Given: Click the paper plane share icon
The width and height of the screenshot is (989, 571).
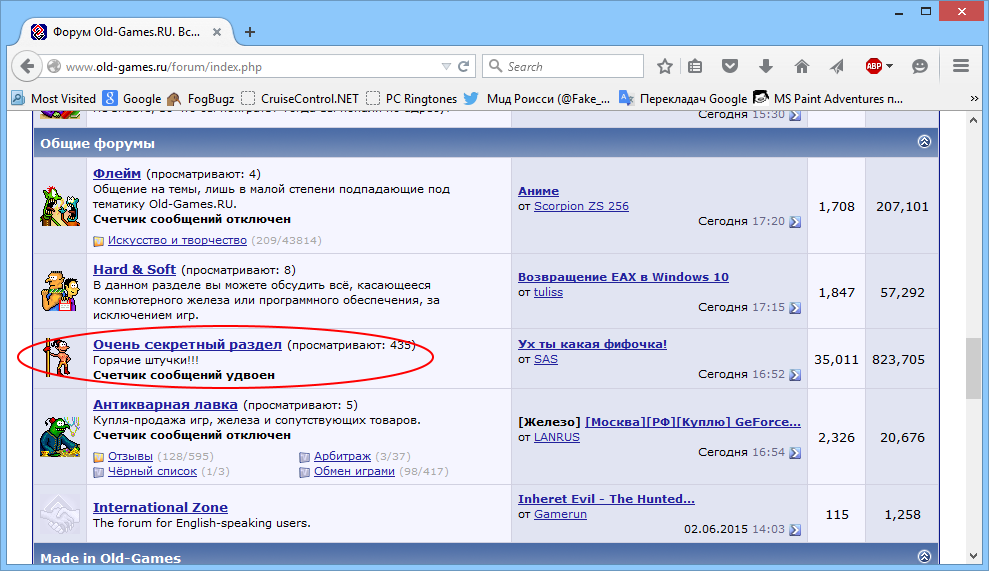Looking at the screenshot, I should (x=837, y=66).
